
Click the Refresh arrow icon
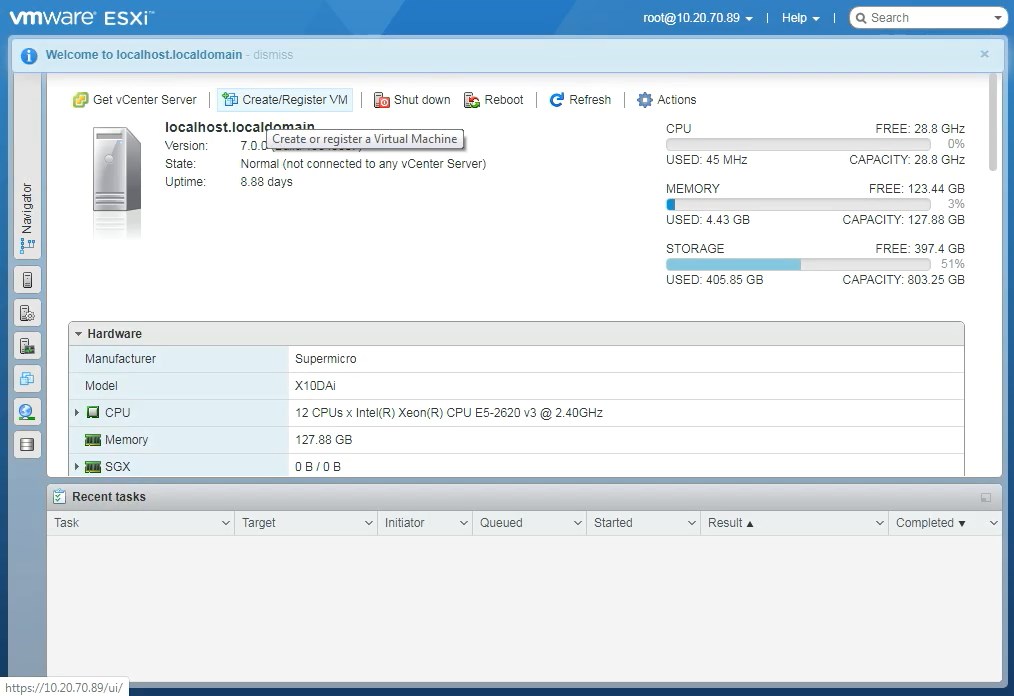pos(556,100)
